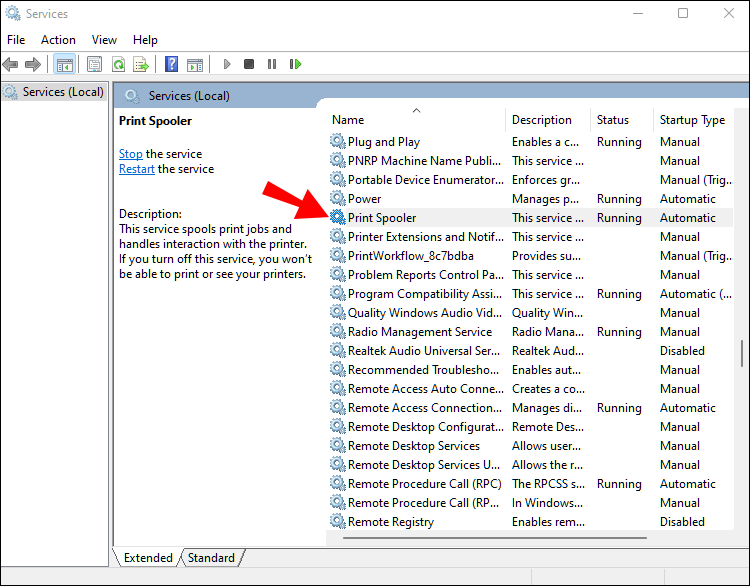
Task: Click the Export List toolbar icon
Action: tap(141, 64)
